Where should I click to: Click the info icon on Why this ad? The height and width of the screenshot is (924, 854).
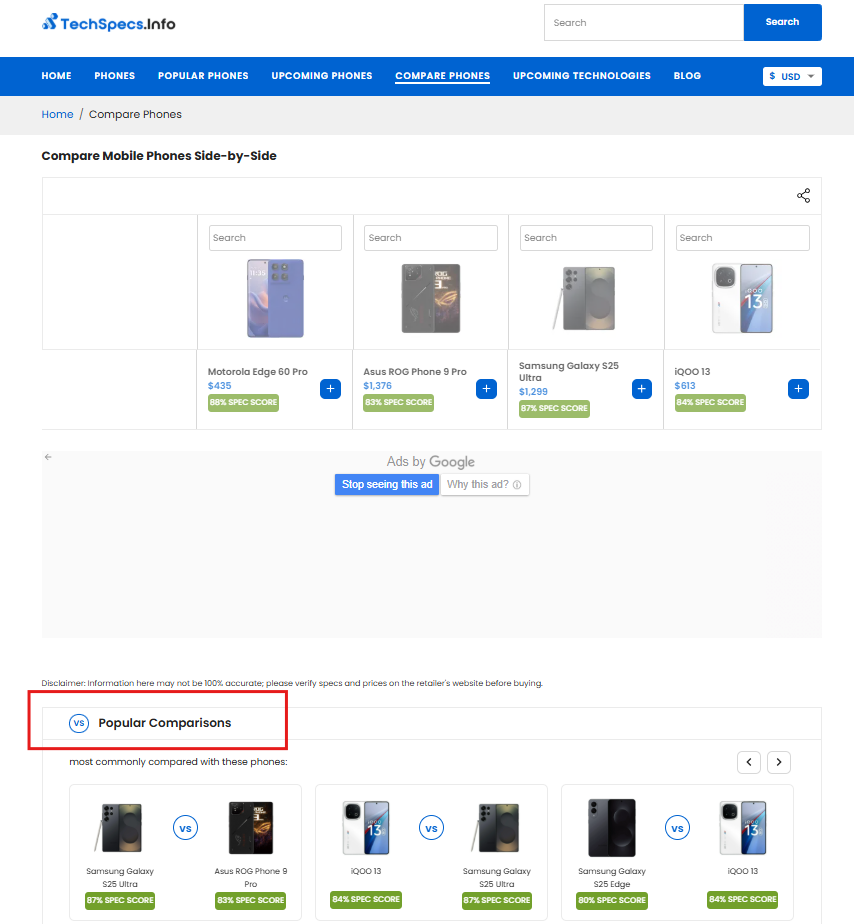tap(517, 485)
